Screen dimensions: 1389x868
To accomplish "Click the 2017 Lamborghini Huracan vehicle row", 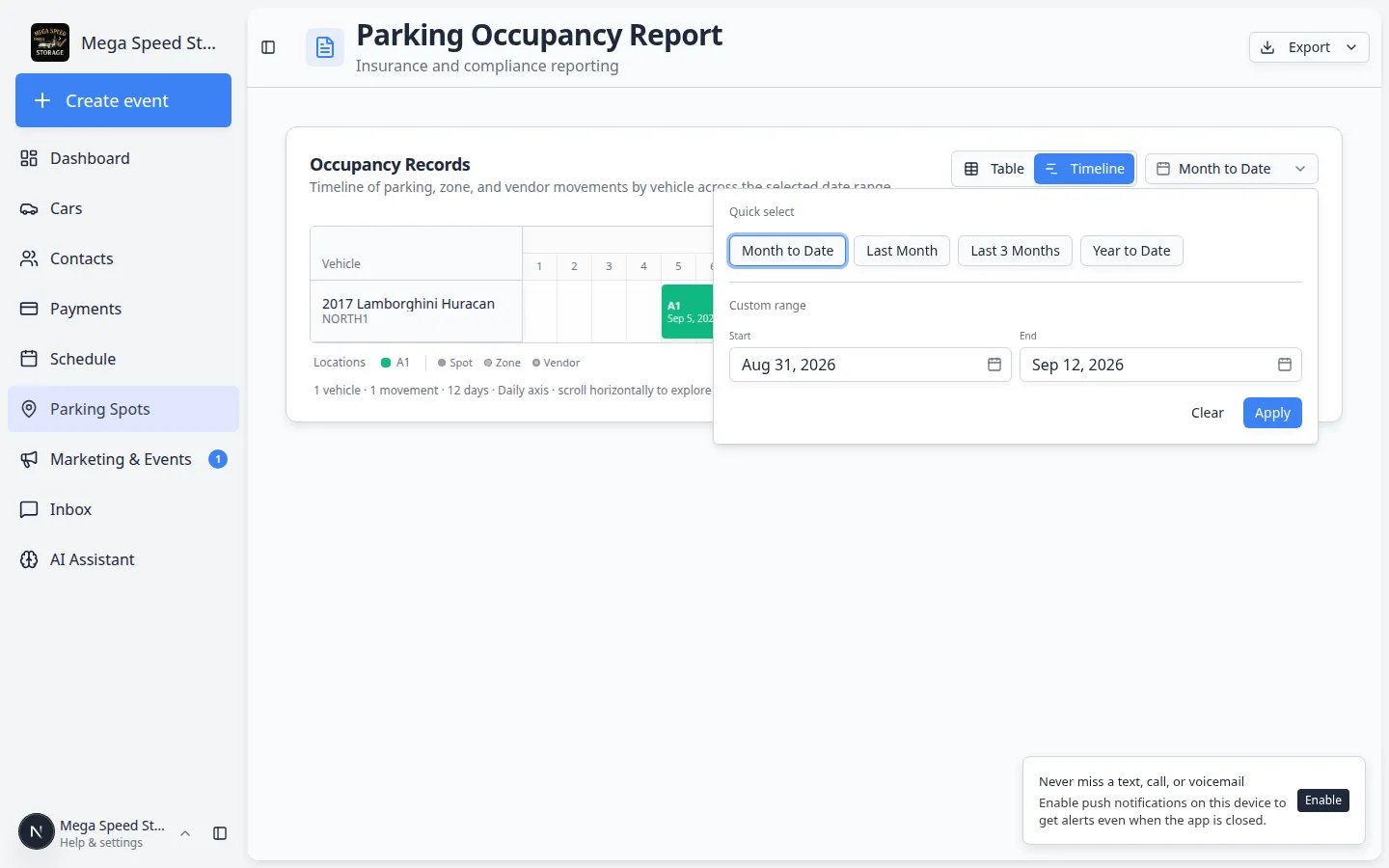I will coord(416,311).
